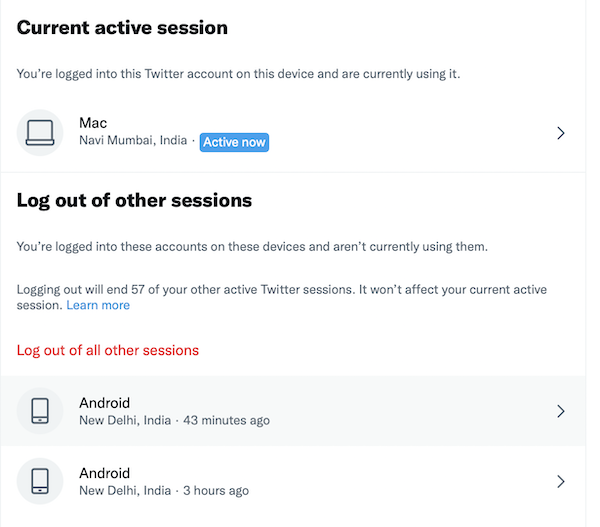Click the Current active session heading
Screen dimensions: 600x527
122,28
